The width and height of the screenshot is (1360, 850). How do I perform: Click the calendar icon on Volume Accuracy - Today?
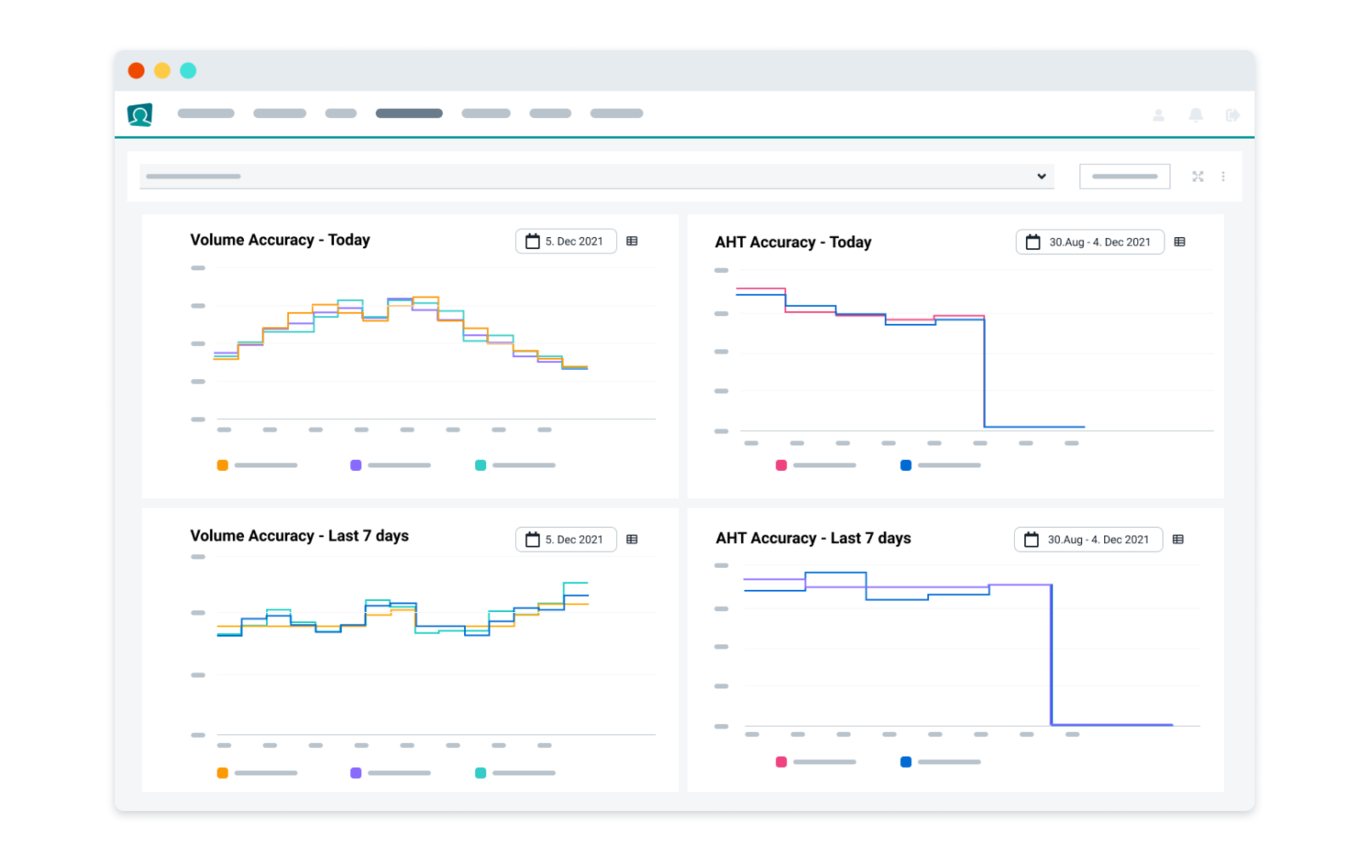coord(533,241)
